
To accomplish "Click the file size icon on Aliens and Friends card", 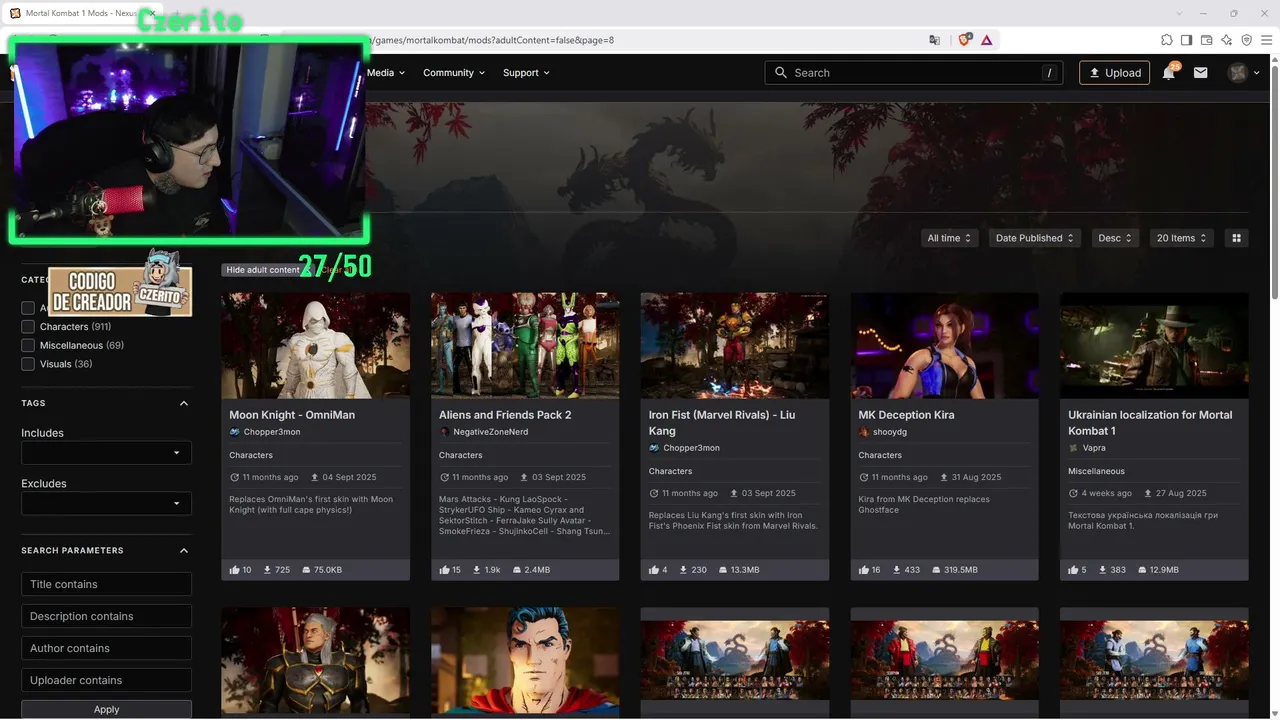I will 516,570.
